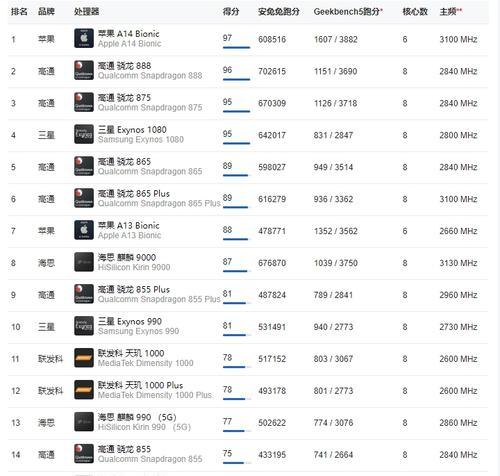
Task: Click the Apple A13 Bionic chip icon
Action: [84, 230]
